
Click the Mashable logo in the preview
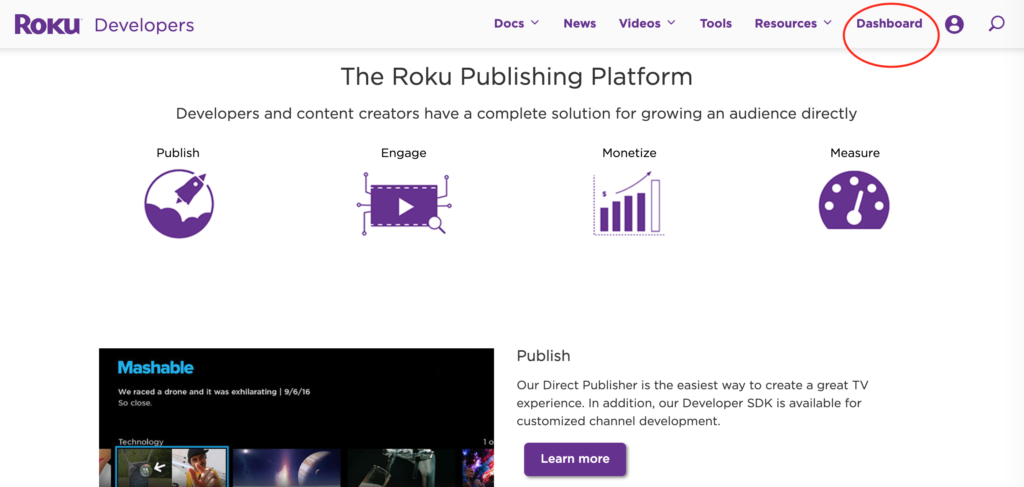155,368
